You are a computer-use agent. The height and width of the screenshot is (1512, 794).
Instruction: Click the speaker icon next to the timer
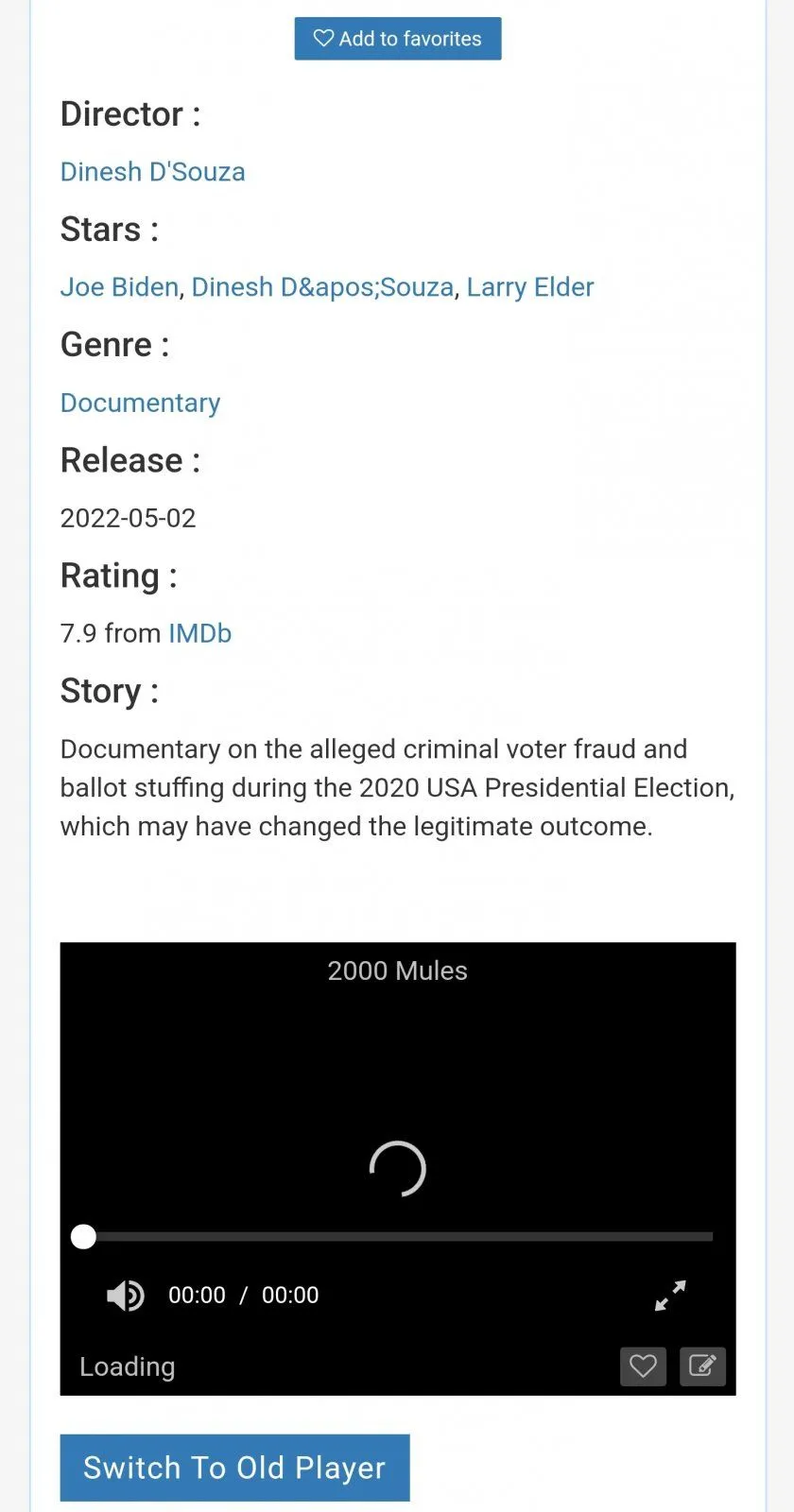coord(125,1295)
